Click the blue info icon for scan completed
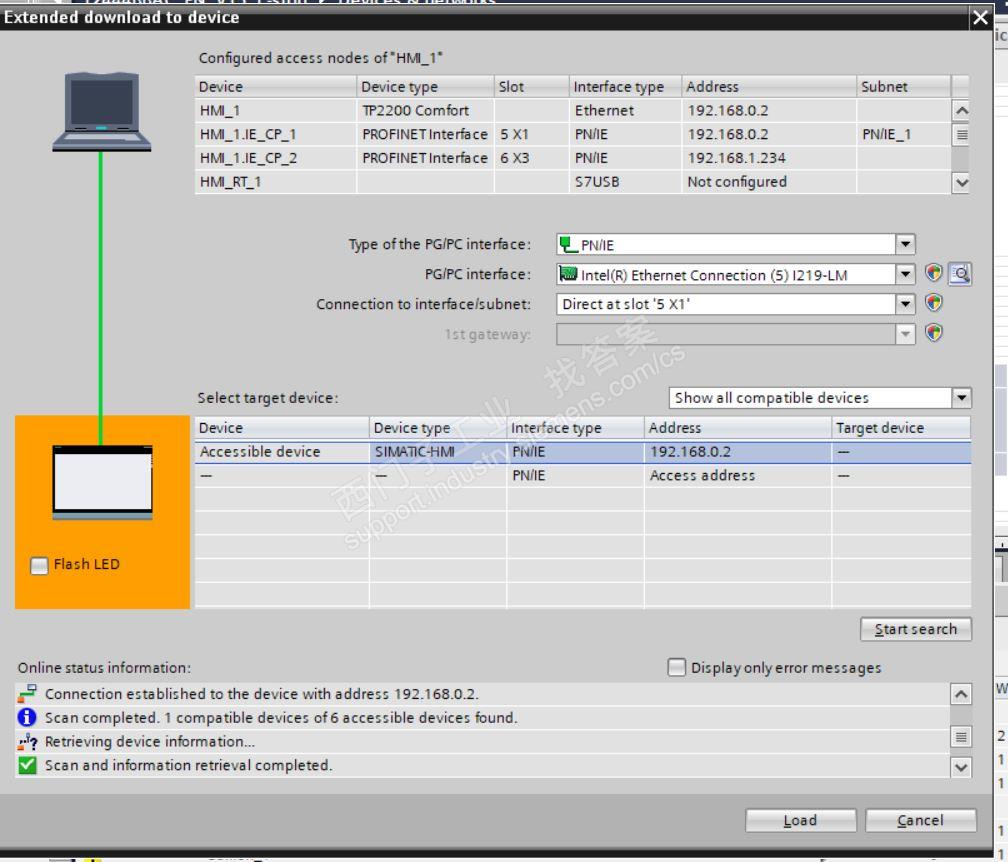 click(27, 717)
